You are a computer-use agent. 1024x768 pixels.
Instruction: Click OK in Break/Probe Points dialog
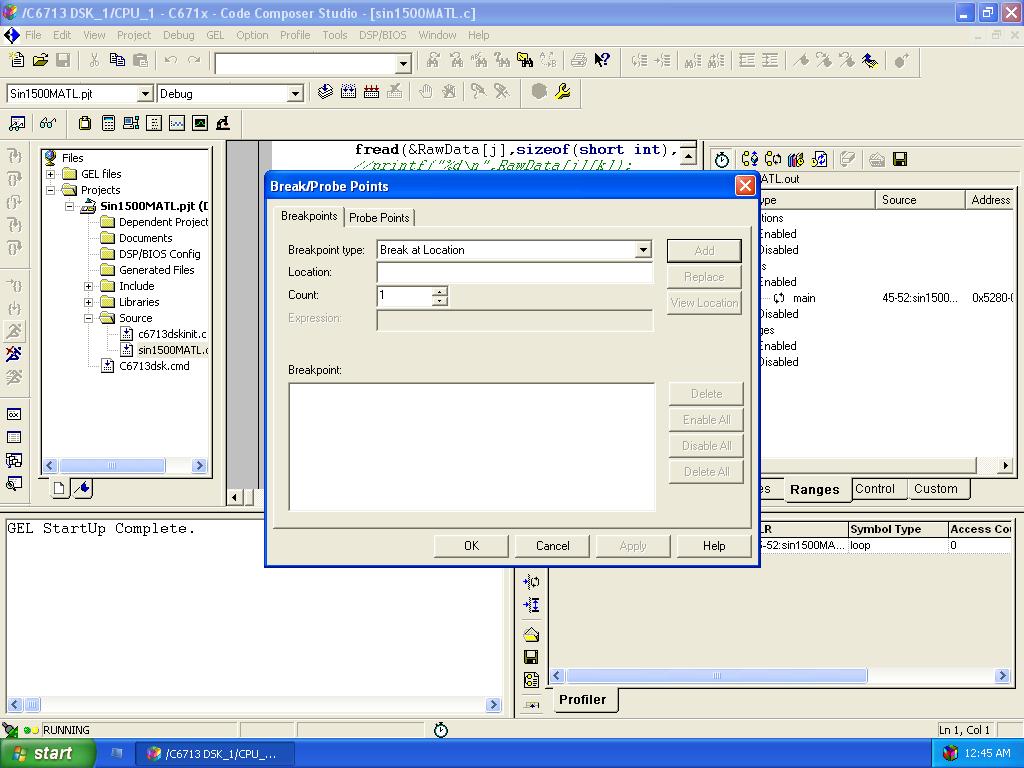tap(471, 546)
